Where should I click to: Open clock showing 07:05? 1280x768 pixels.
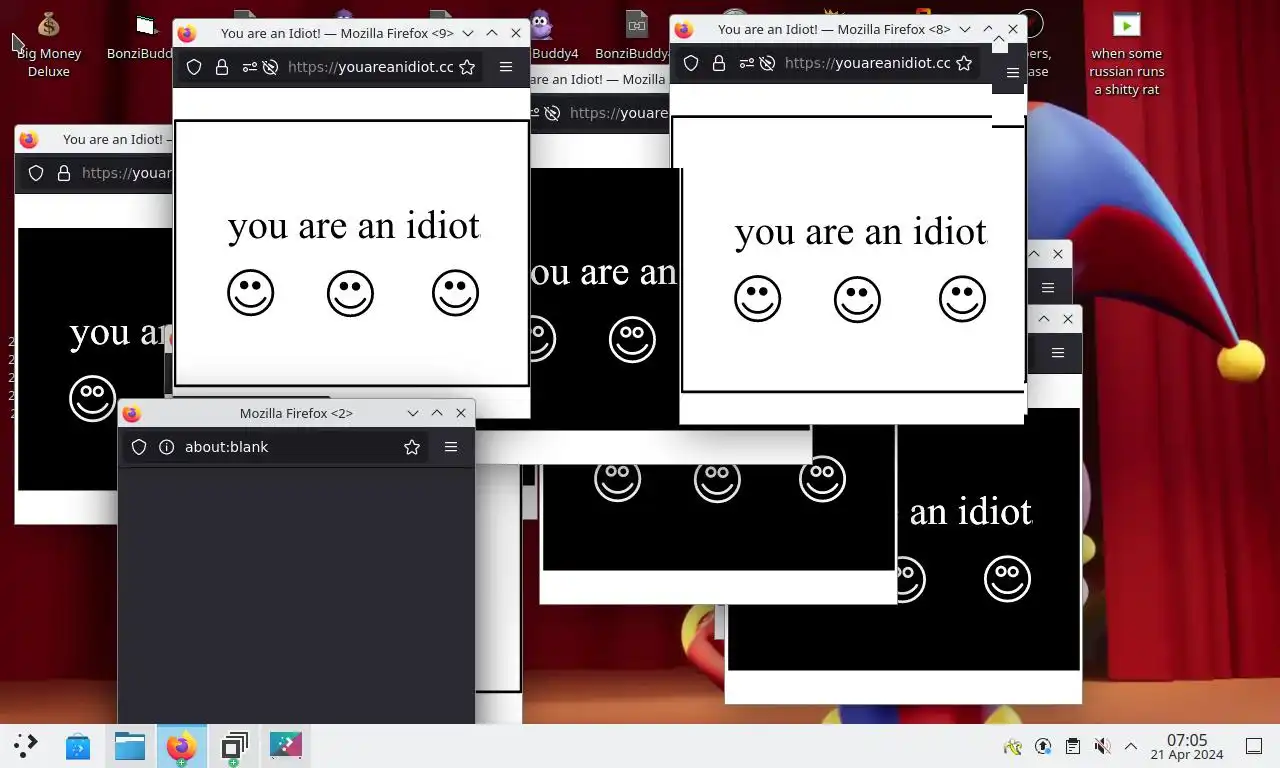(x=1187, y=746)
